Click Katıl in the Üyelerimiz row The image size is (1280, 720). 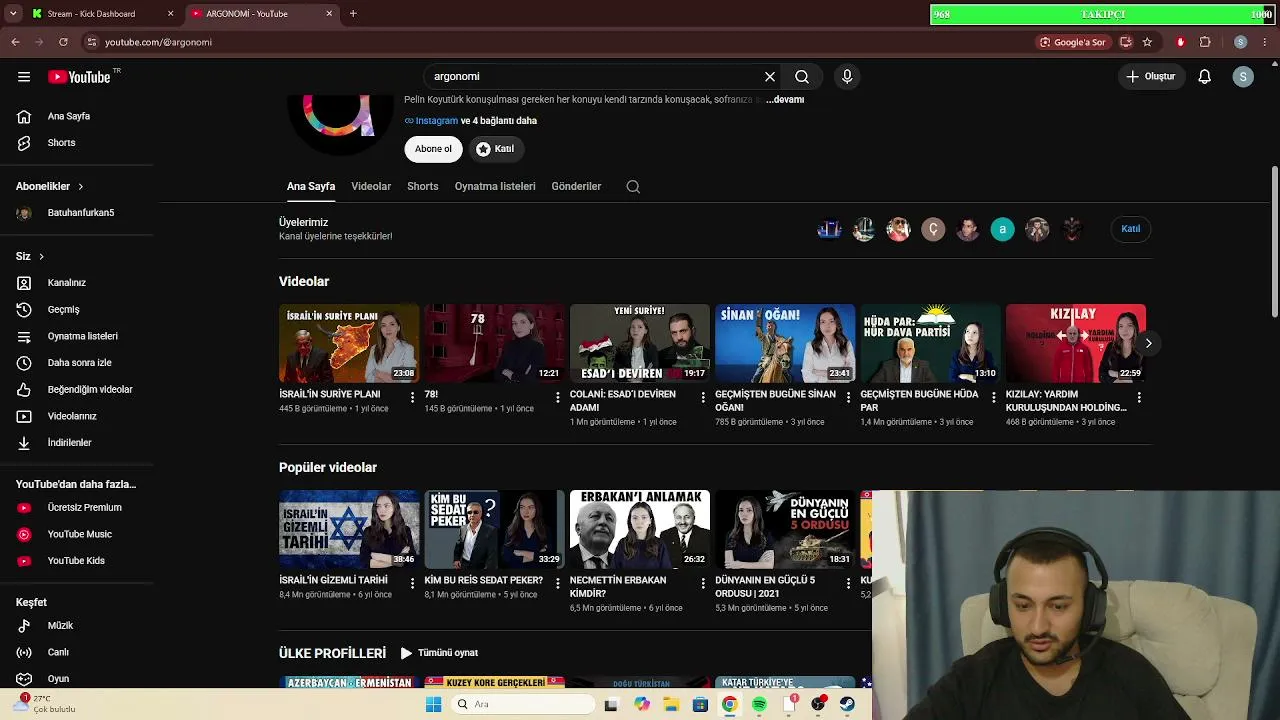(1131, 229)
